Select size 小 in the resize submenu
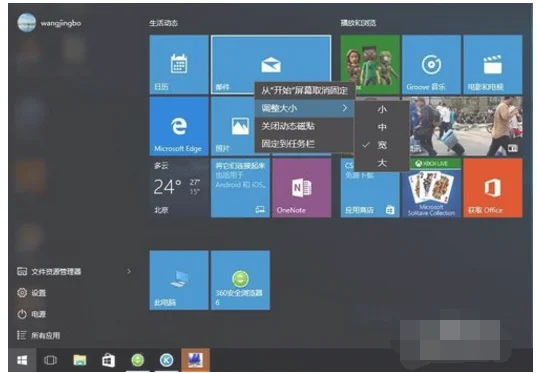Screen dimensions: 537x373 382,109
